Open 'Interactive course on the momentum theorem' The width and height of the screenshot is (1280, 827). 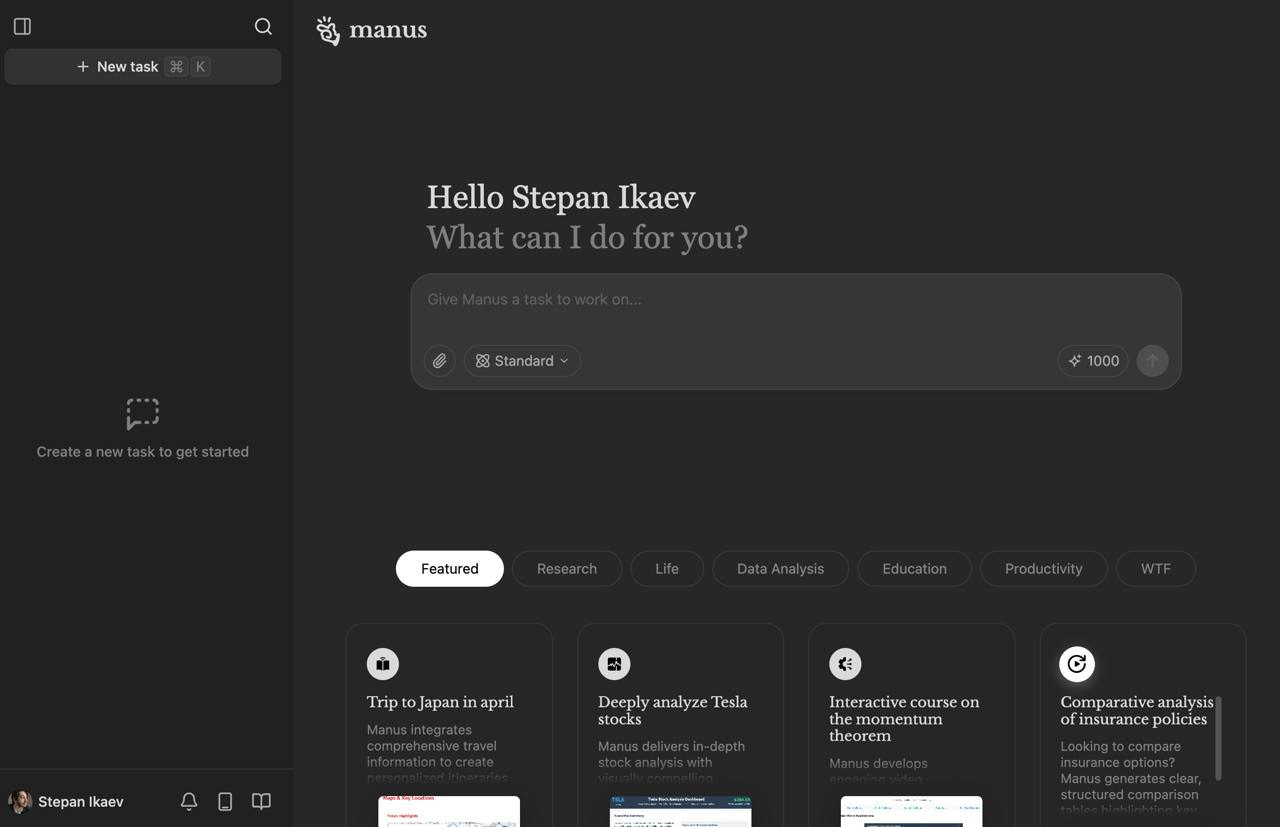(904, 719)
